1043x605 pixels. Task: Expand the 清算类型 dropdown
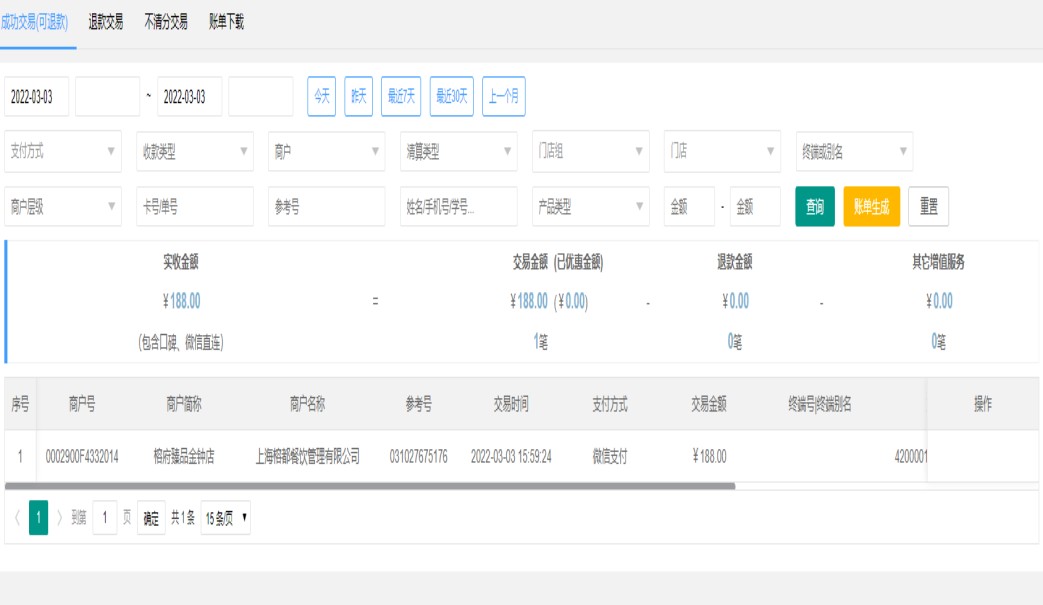pos(458,151)
